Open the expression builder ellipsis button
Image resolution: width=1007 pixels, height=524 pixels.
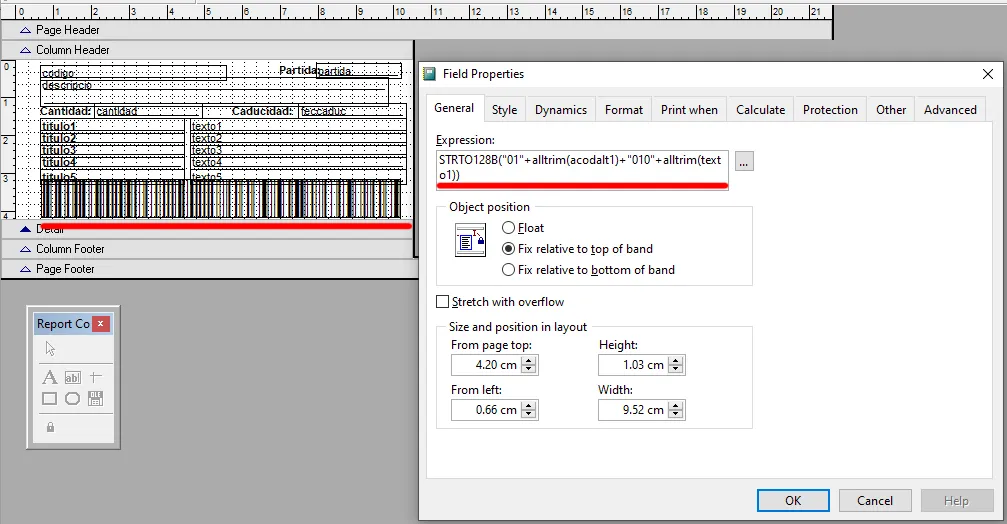745,162
